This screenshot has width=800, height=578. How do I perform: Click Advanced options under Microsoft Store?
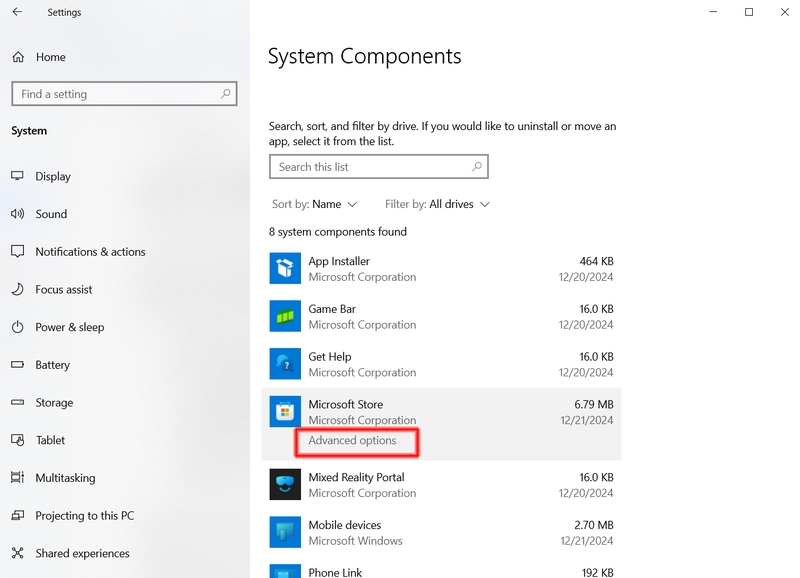tap(352, 440)
